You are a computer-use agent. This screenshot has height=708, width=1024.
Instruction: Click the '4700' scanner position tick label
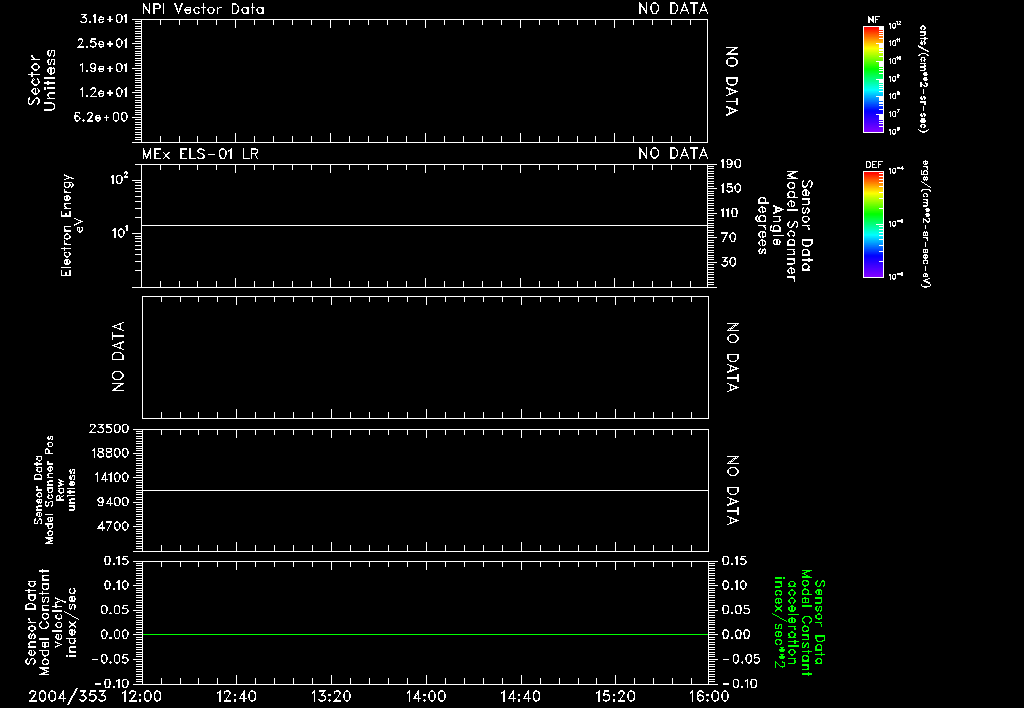coord(113,526)
